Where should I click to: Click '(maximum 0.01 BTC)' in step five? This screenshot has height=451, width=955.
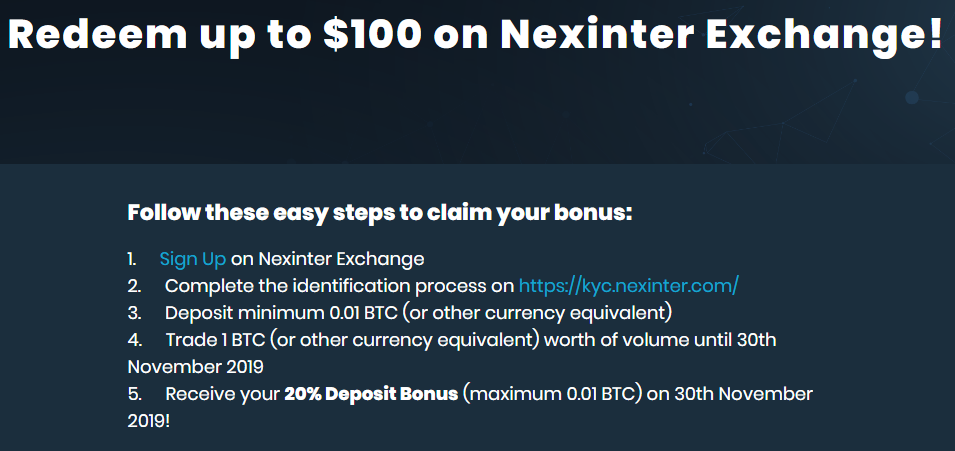(x=552, y=394)
